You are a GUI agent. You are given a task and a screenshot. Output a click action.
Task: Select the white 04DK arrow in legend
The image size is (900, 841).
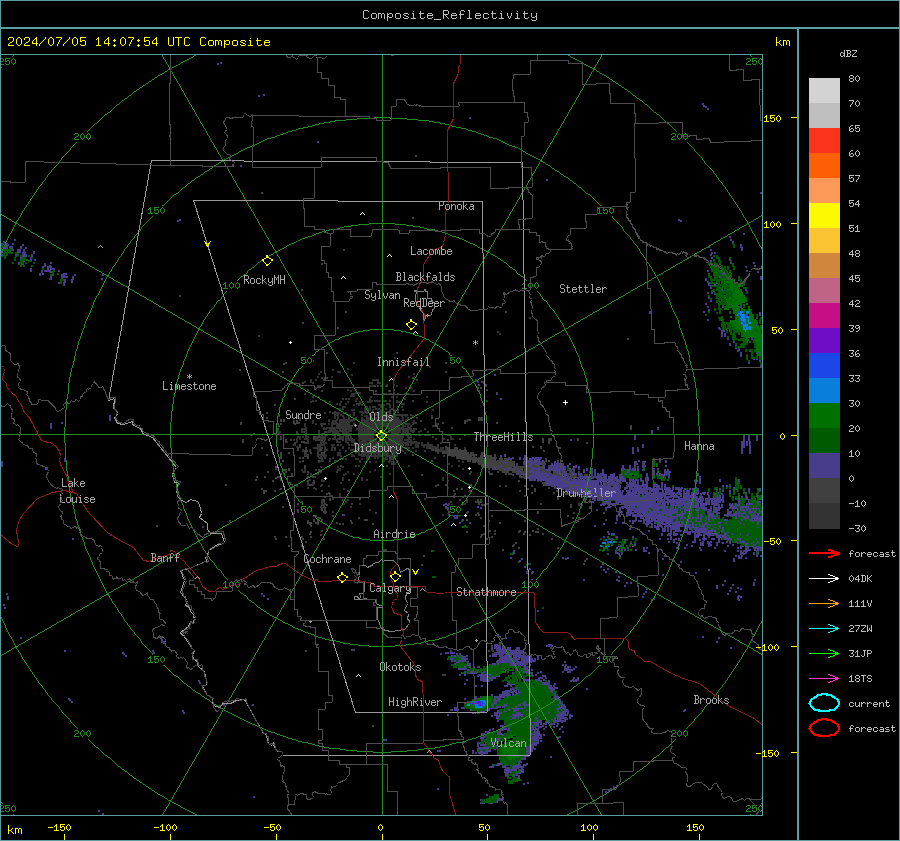point(824,578)
